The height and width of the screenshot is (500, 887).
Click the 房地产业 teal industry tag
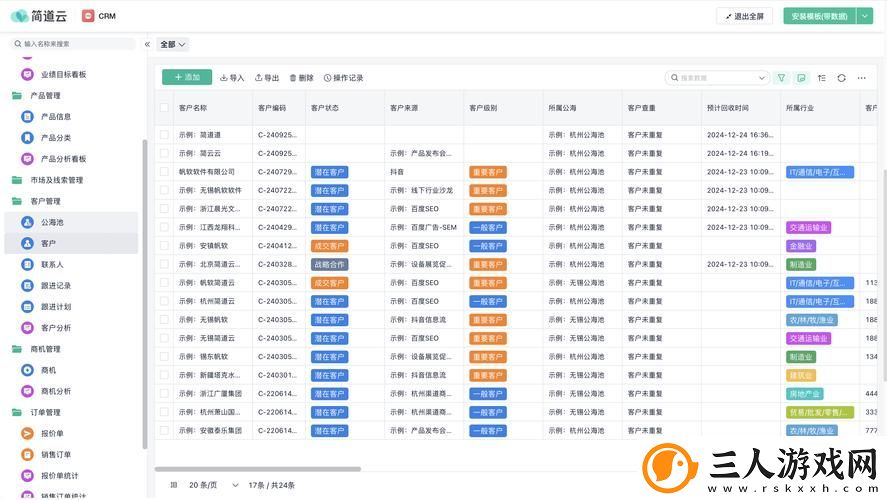pyautogui.click(x=804, y=394)
